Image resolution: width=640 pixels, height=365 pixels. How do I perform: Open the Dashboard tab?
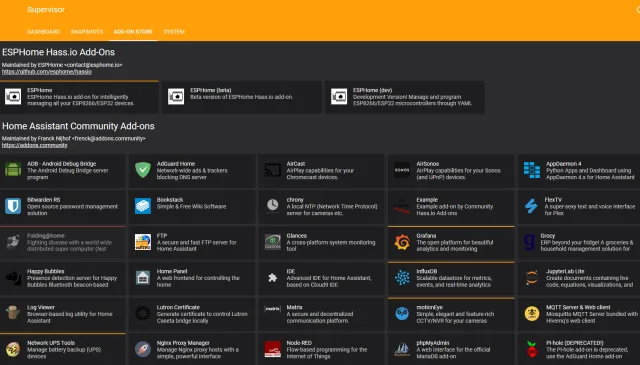[x=43, y=32]
